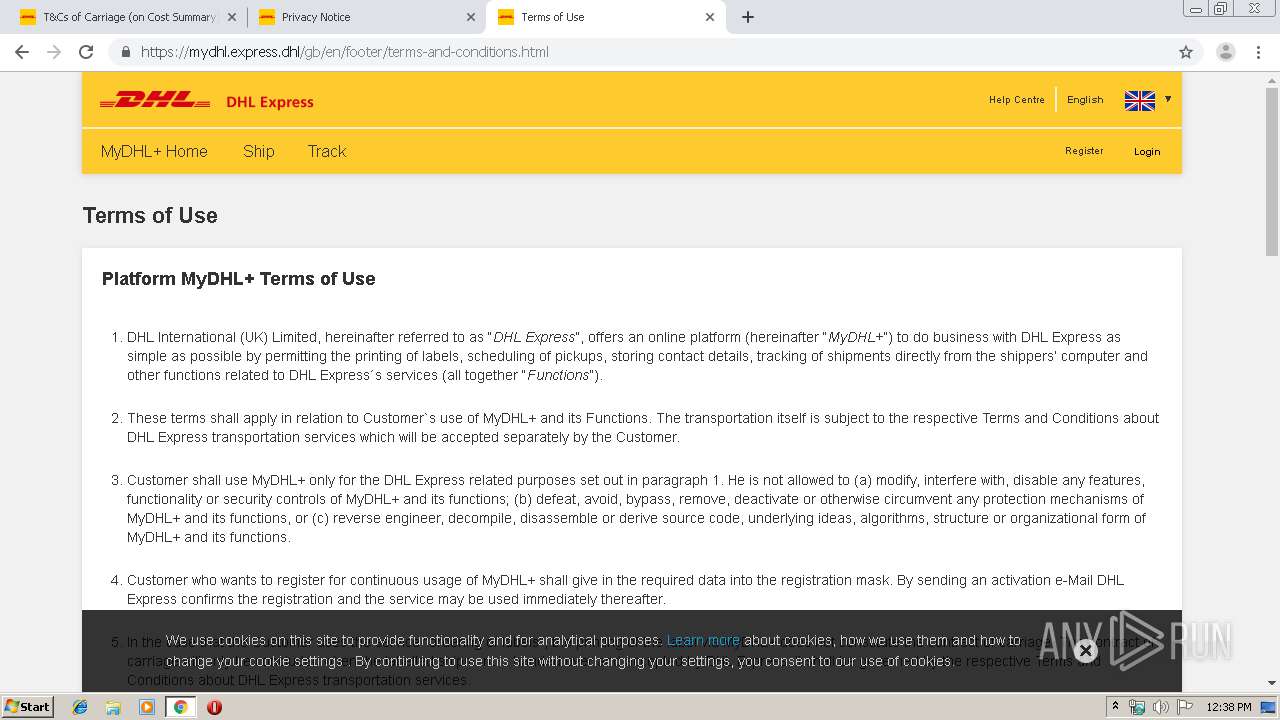Switch to the Privacy Notice tab
The image size is (1280, 720).
coord(366,17)
